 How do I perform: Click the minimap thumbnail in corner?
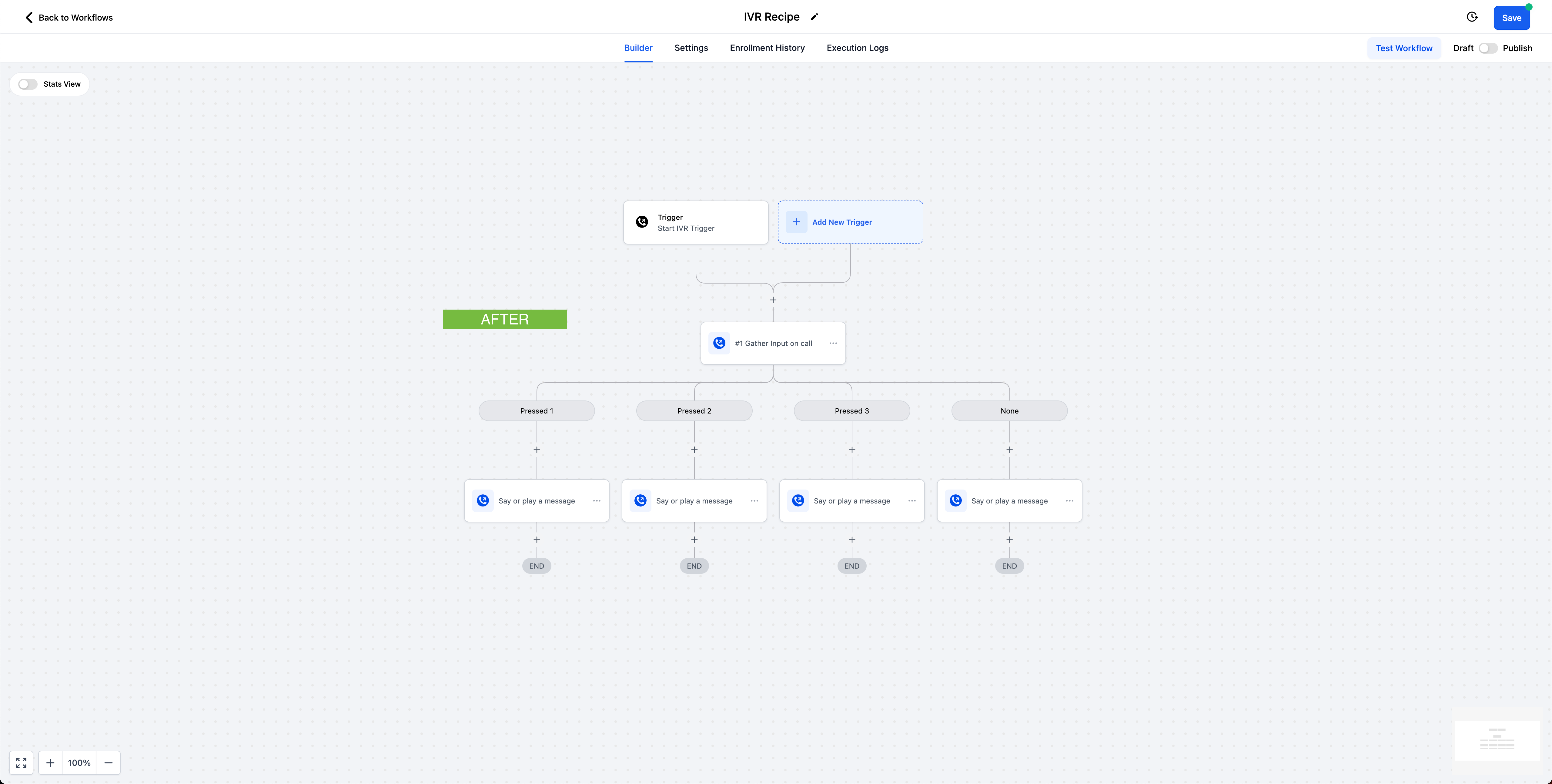[x=1497, y=740]
